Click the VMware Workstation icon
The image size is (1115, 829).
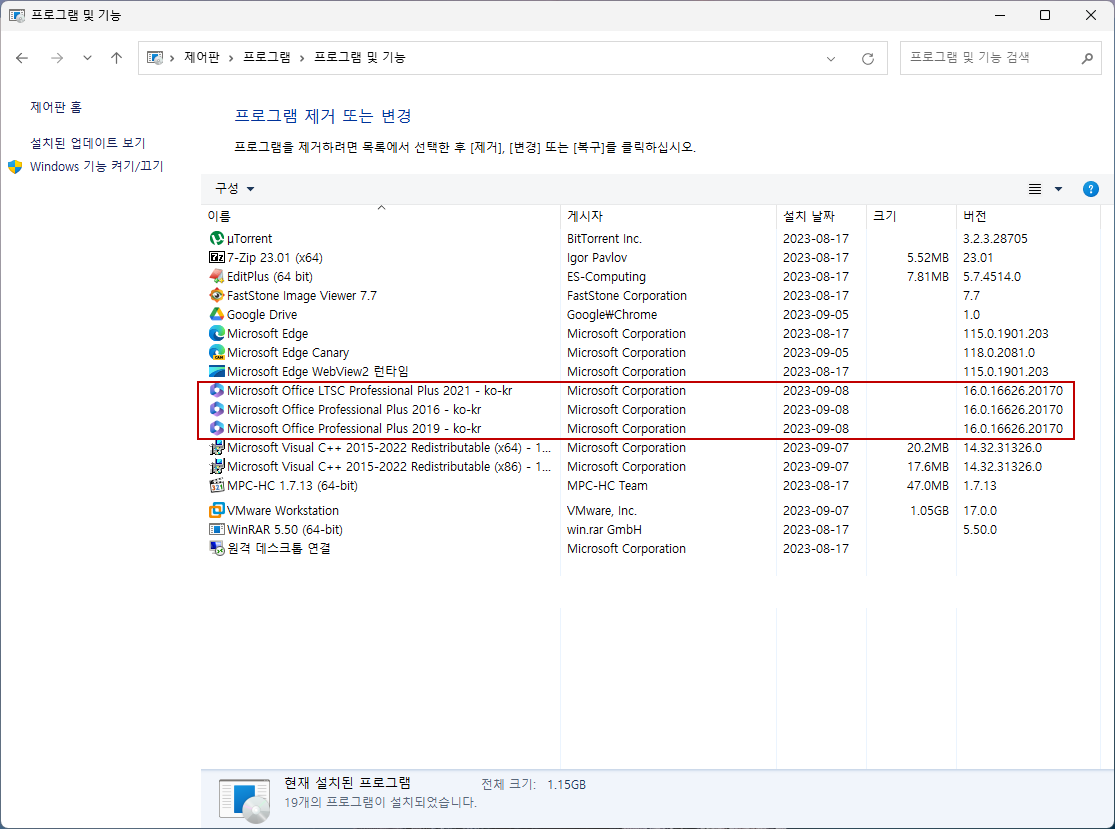pos(217,510)
